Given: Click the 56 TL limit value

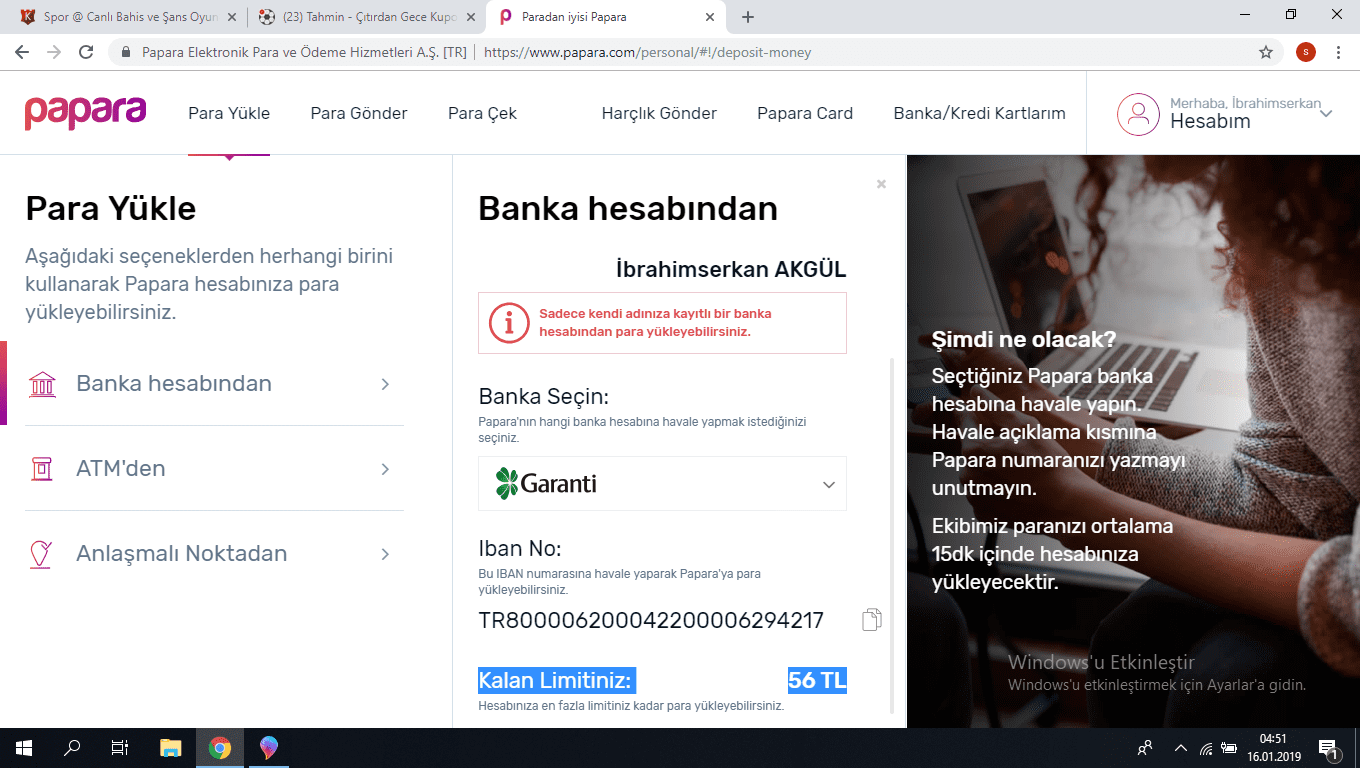Looking at the screenshot, I should pos(817,681).
